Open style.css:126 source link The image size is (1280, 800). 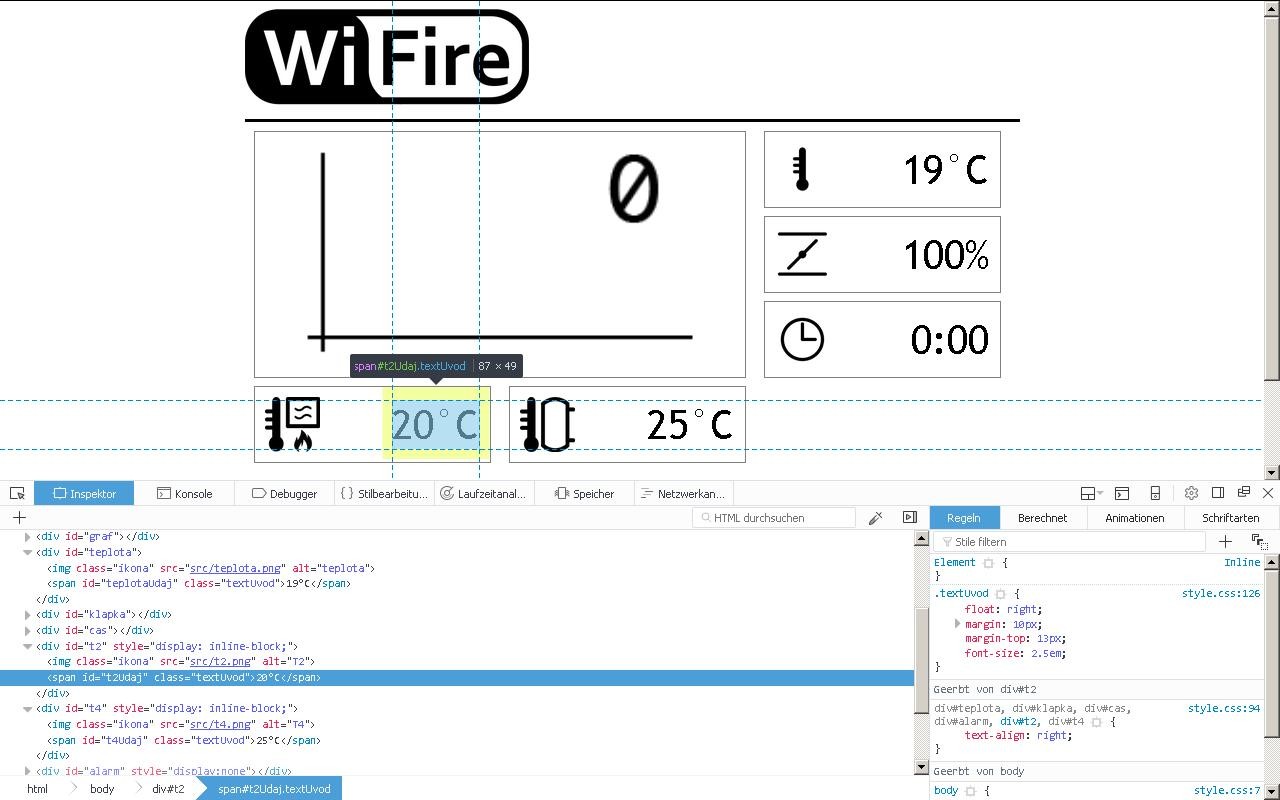point(1220,594)
